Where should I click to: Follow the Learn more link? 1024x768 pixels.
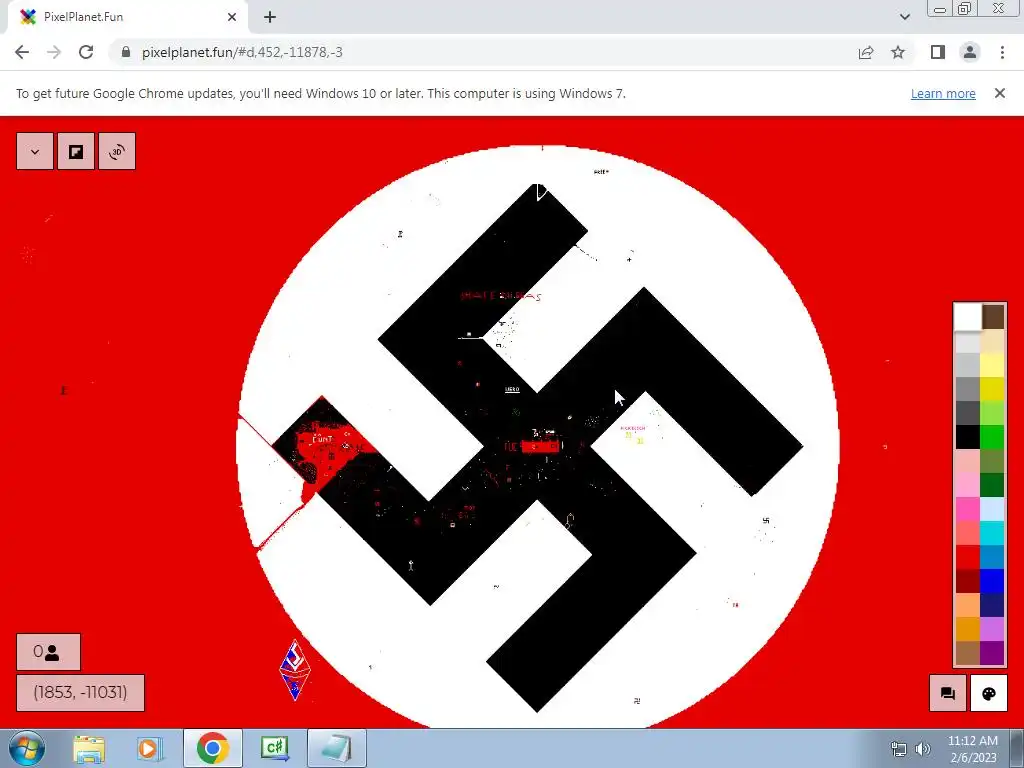[x=943, y=93]
